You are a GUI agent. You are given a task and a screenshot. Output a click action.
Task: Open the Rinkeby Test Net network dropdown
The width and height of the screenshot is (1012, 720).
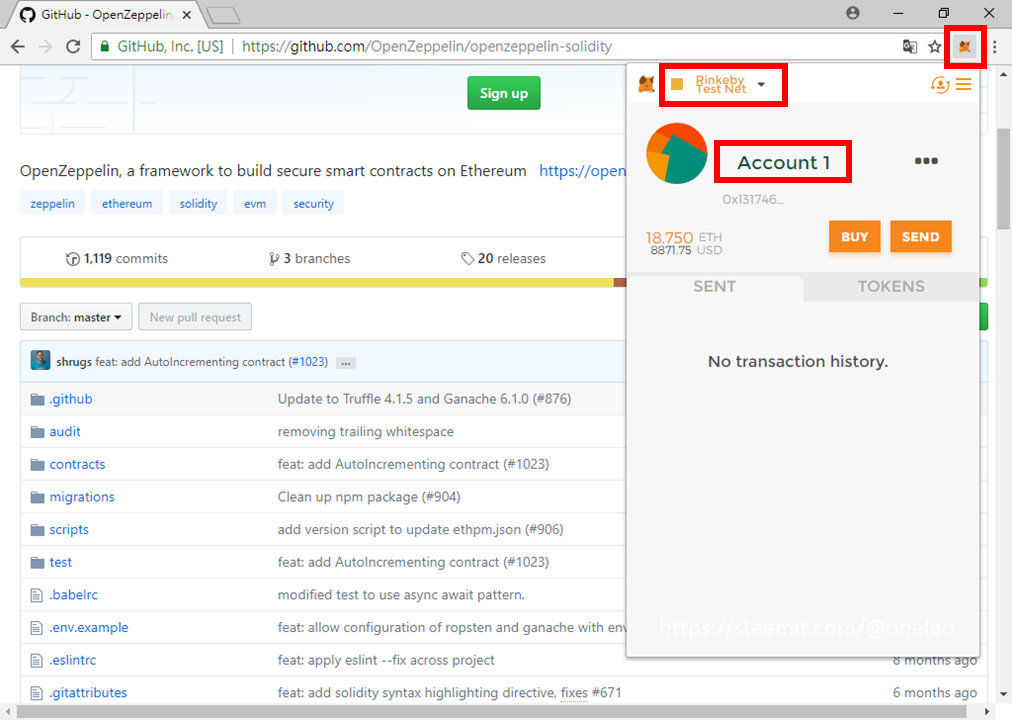(x=723, y=85)
